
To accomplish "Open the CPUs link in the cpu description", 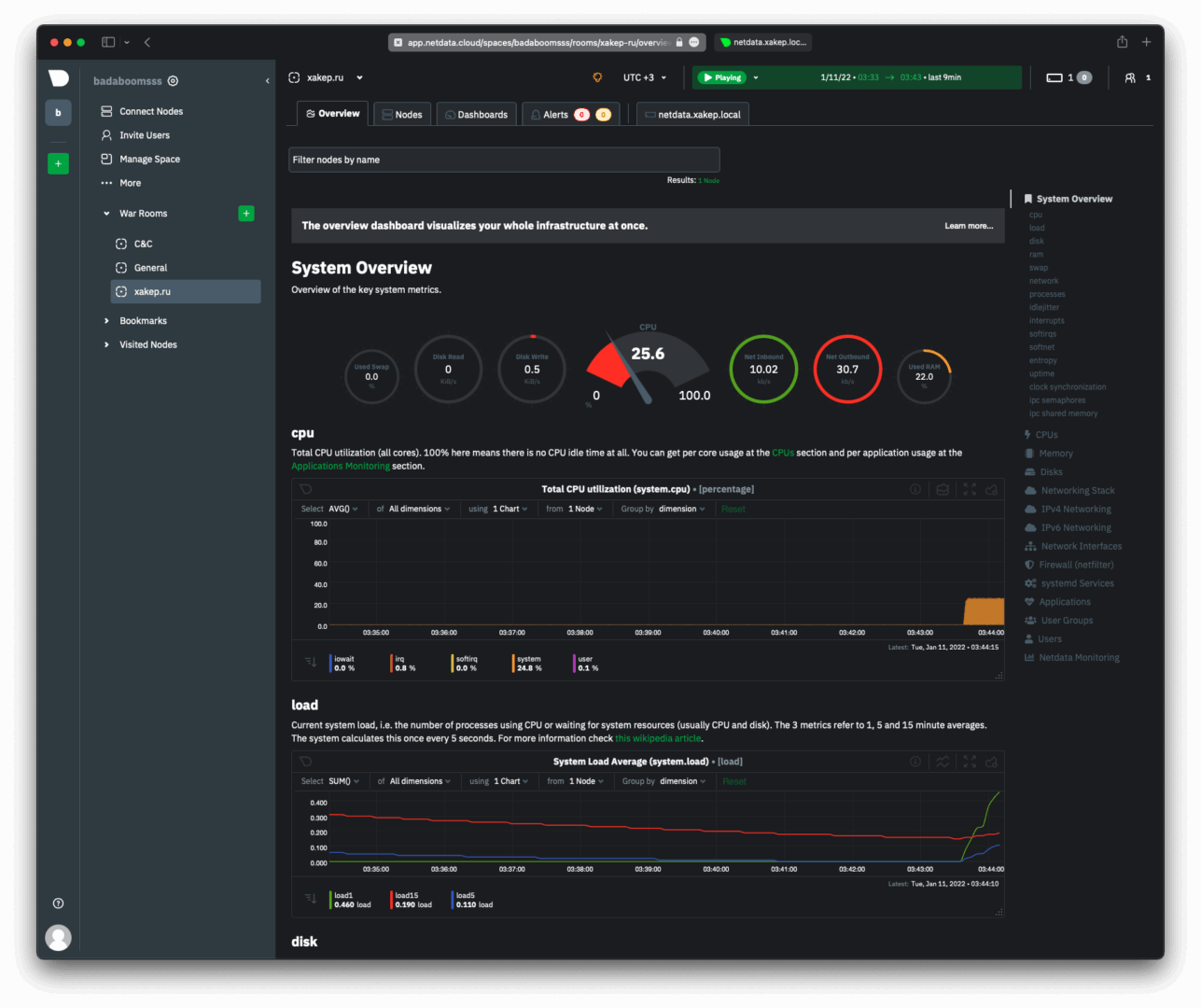I will (783, 453).
